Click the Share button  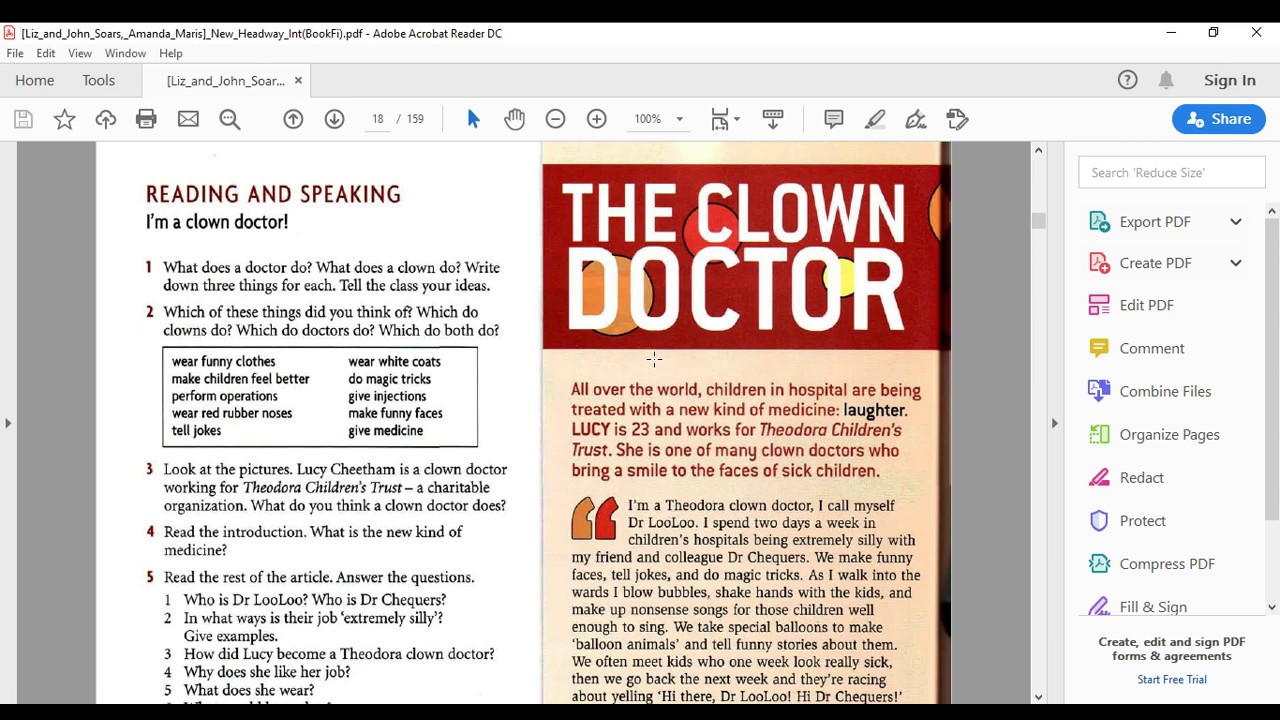pyautogui.click(x=1219, y=118)
